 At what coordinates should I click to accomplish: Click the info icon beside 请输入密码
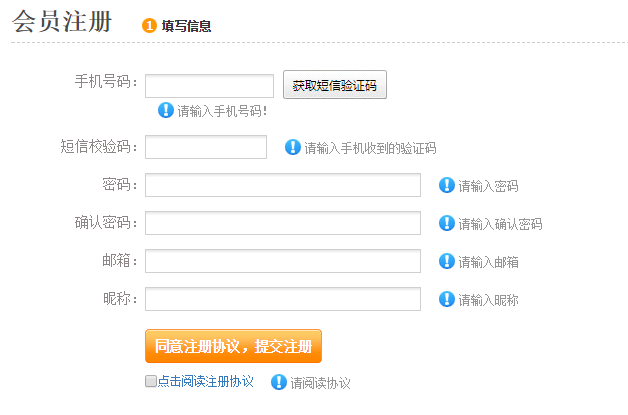click(x=447, y=185)
